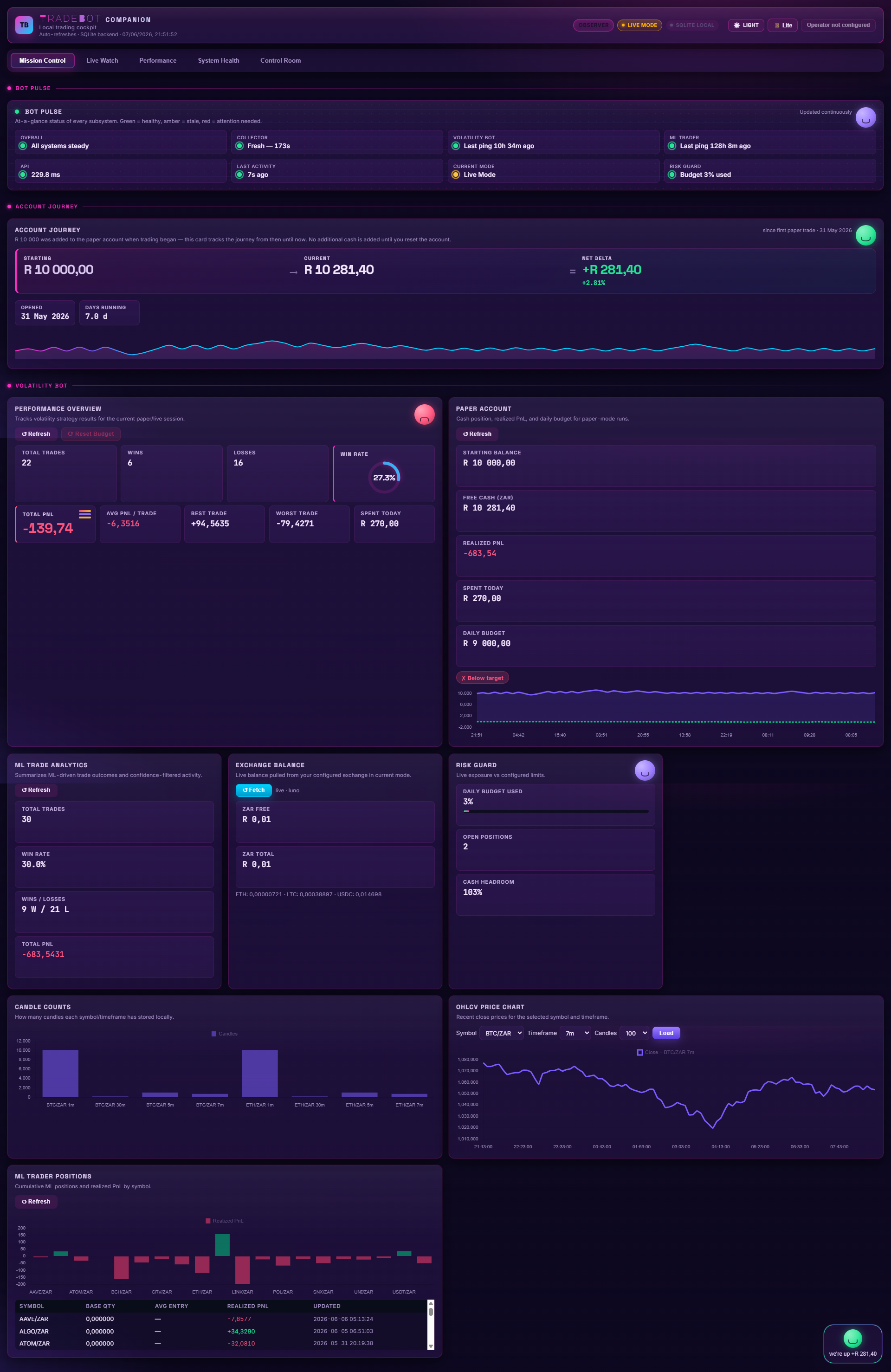Click the ETH/ZAR 1m bar in Candle Counts
Viewport: 891px width, 1372px height.
tap(260, 1074)
